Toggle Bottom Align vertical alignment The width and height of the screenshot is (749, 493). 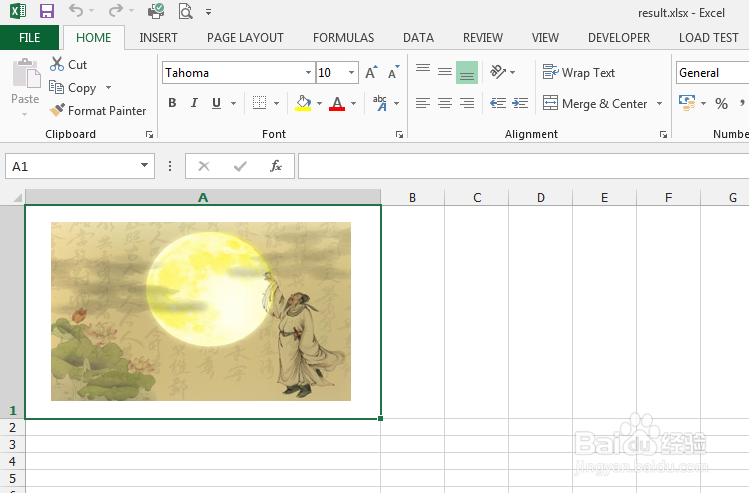[x=467, y=72]
